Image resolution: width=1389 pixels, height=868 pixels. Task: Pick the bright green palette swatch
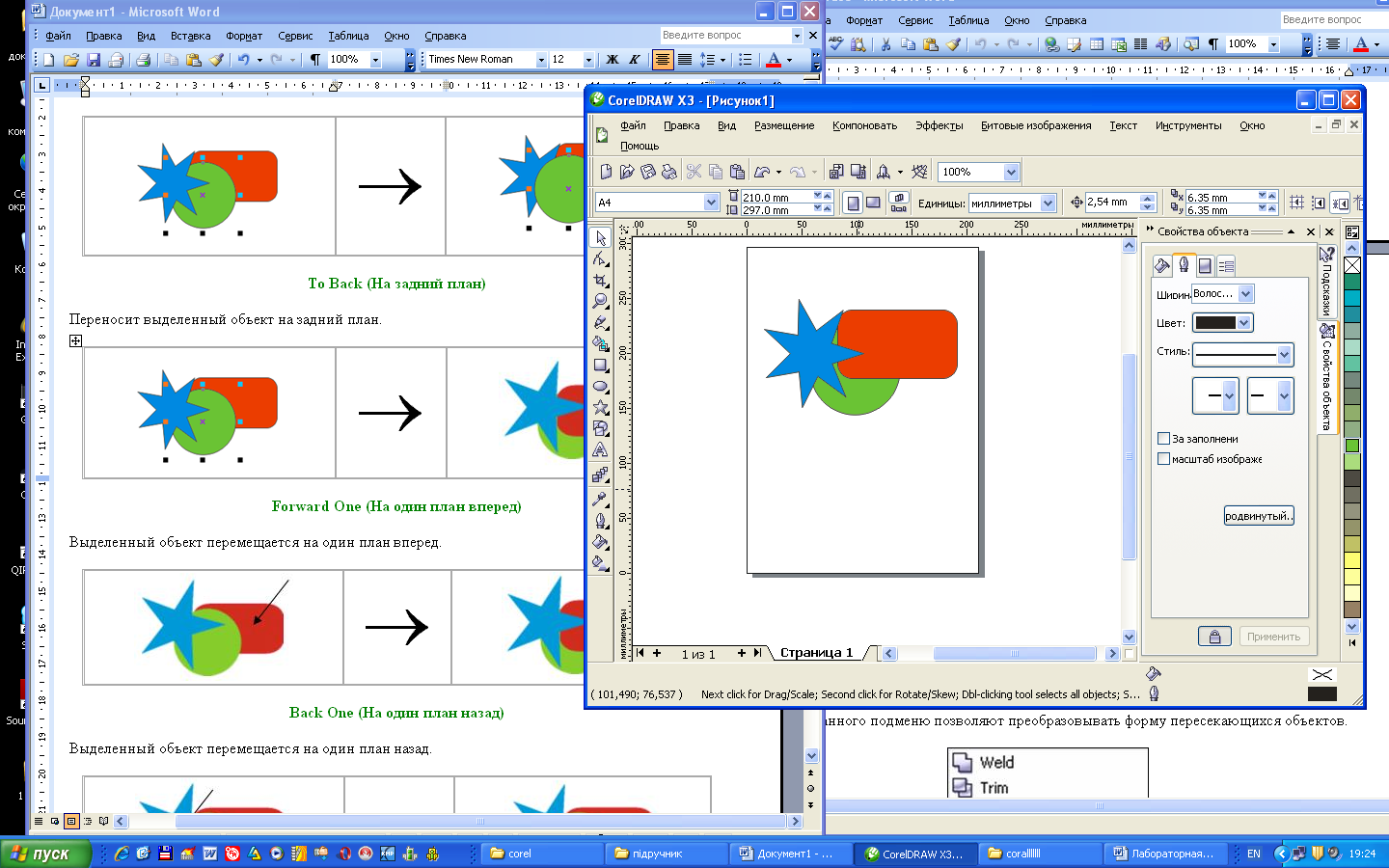(x=1352, y=446)
